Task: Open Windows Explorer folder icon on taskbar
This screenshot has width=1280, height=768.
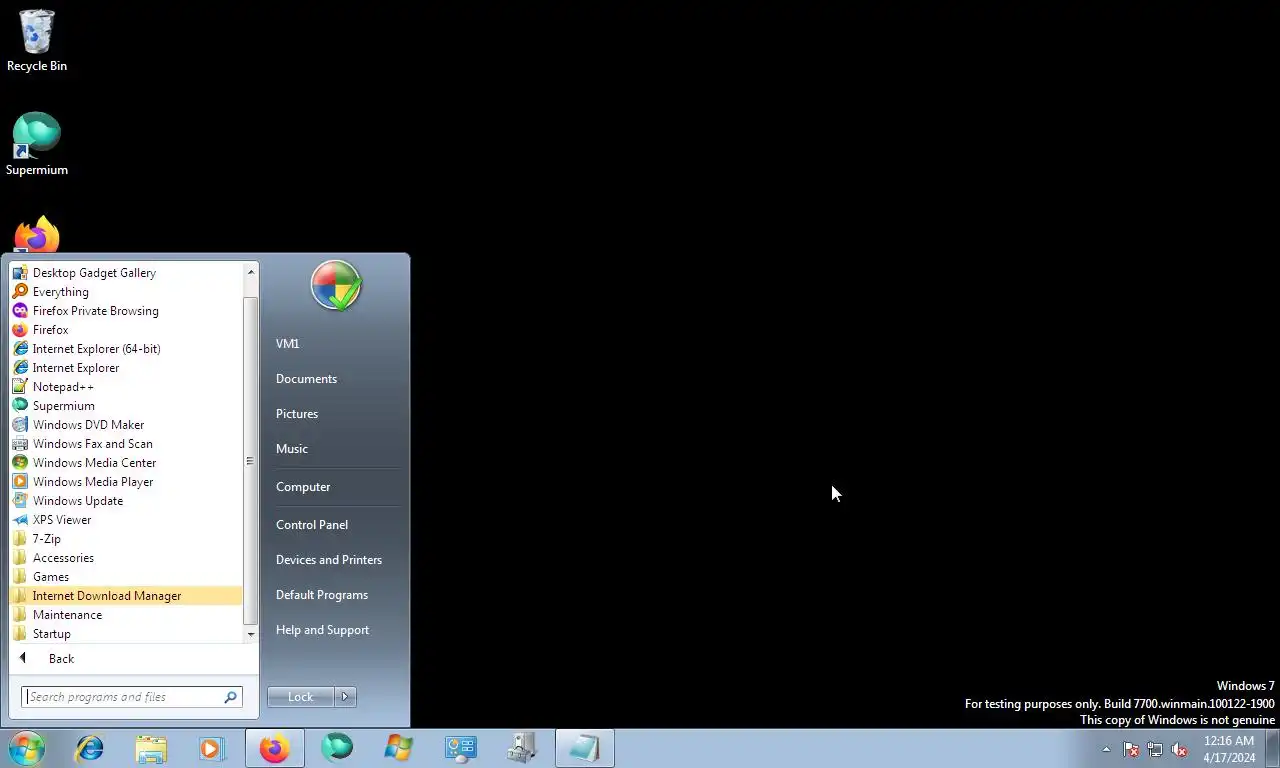Action: click(x=151, y=748)
